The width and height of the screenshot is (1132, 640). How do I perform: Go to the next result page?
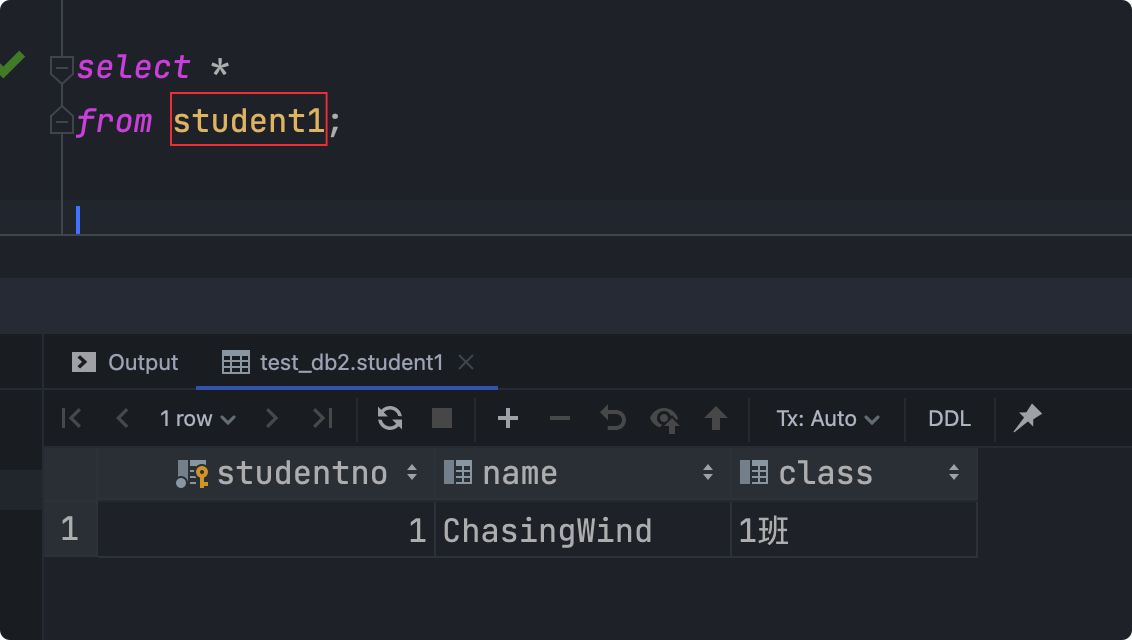coord(271,418)
